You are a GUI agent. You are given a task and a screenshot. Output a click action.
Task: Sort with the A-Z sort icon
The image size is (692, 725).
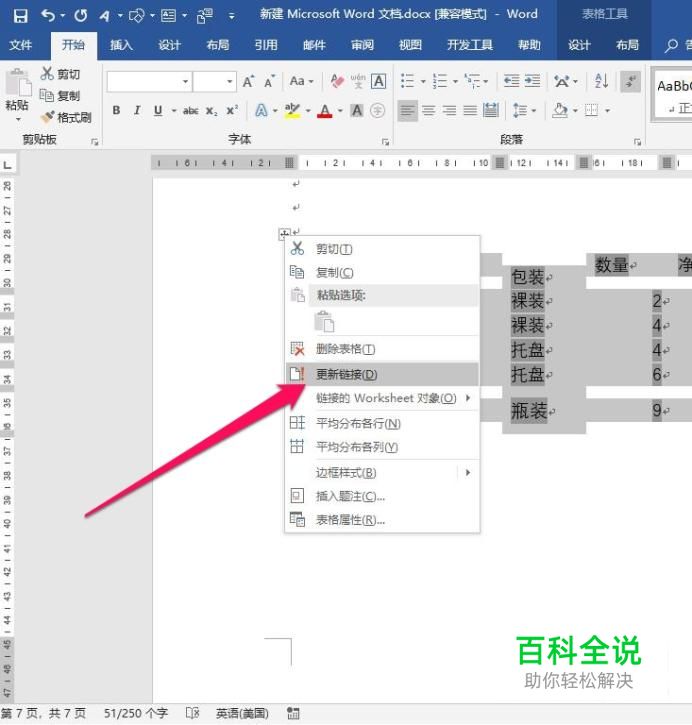click(x=601, y=82)
